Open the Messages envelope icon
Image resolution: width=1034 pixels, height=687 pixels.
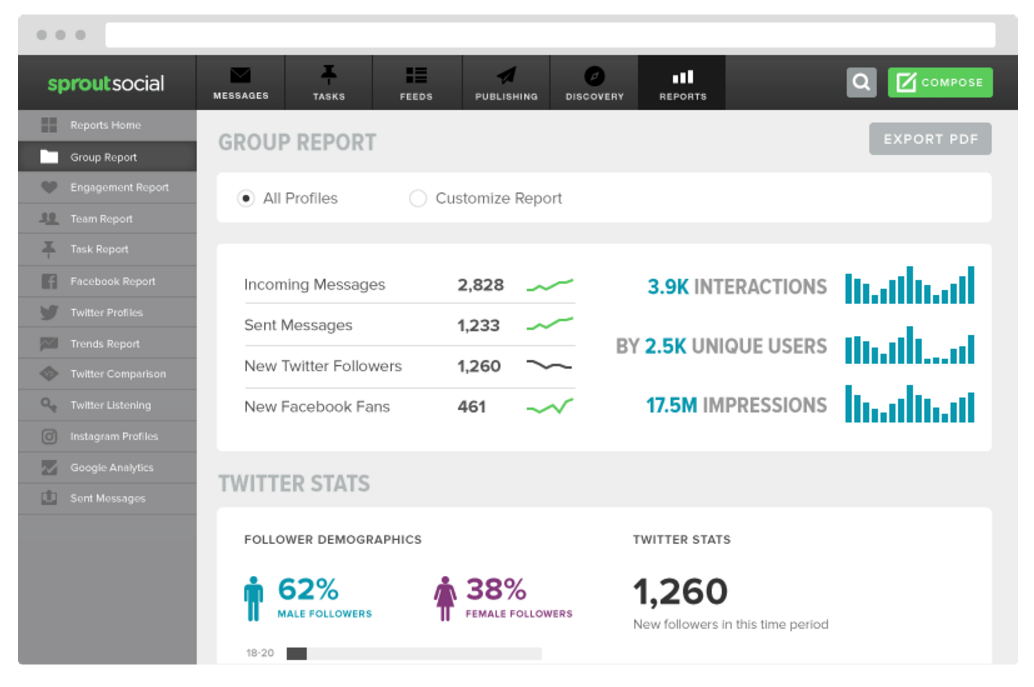coord(240,75)
